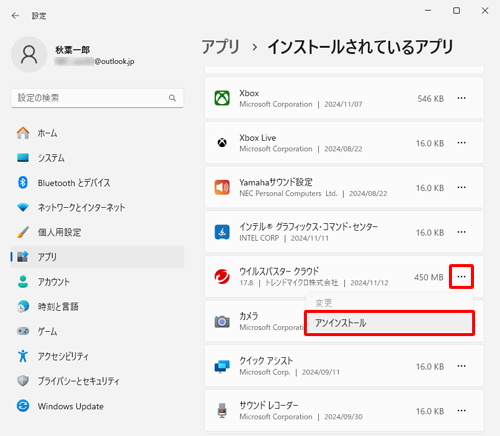Click the Xbox Live app icon
Screen dimensions: 500x436
pyautogui.click(x=222, y=143)
